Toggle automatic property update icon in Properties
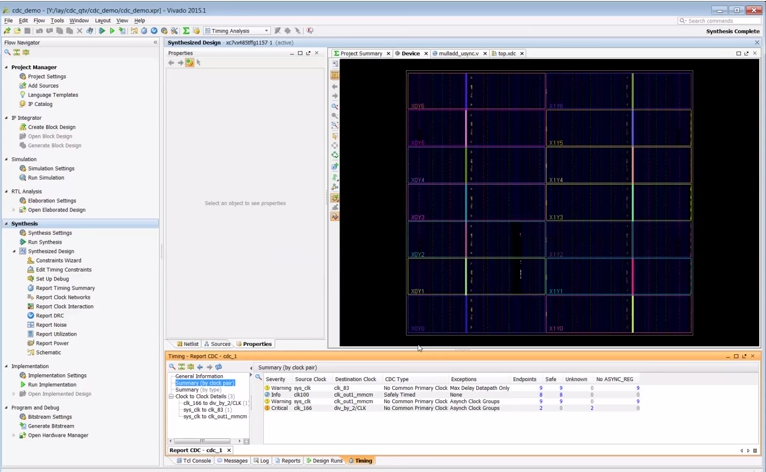 pos(190,63)
